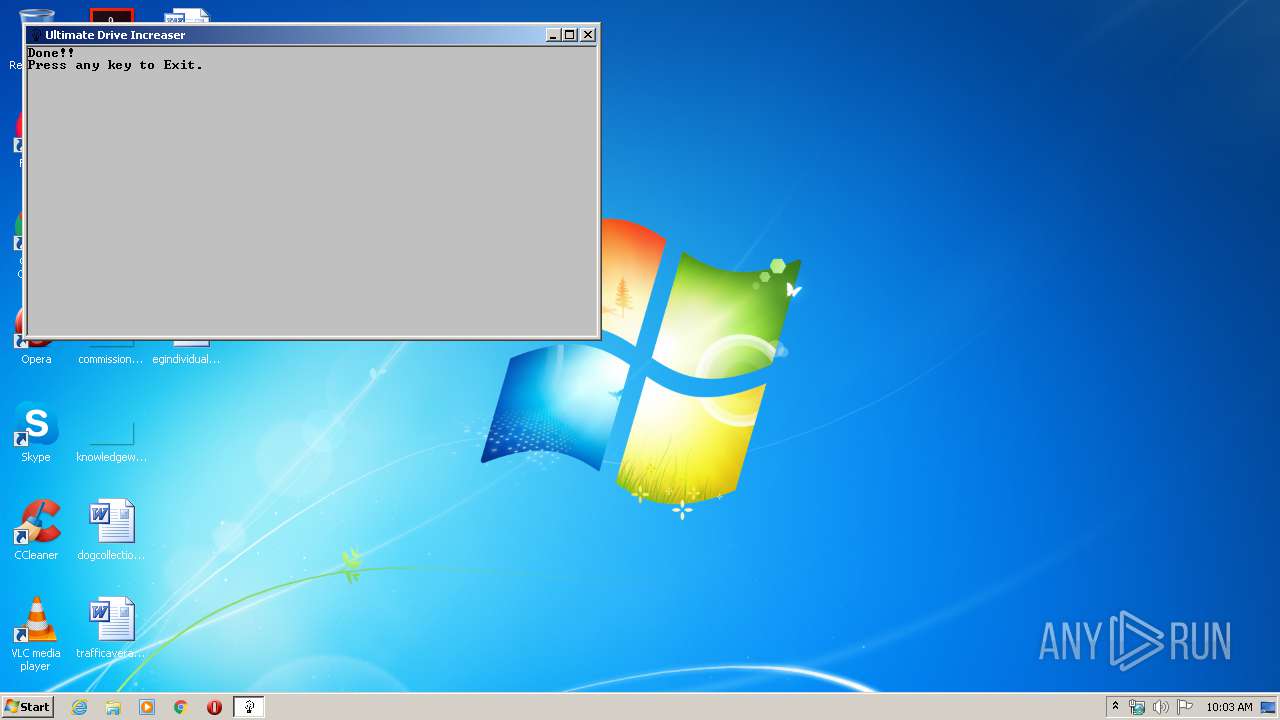Click the Ultimate Drive Increaser taskbar button

pyautogui.click(x=249, y=707)
